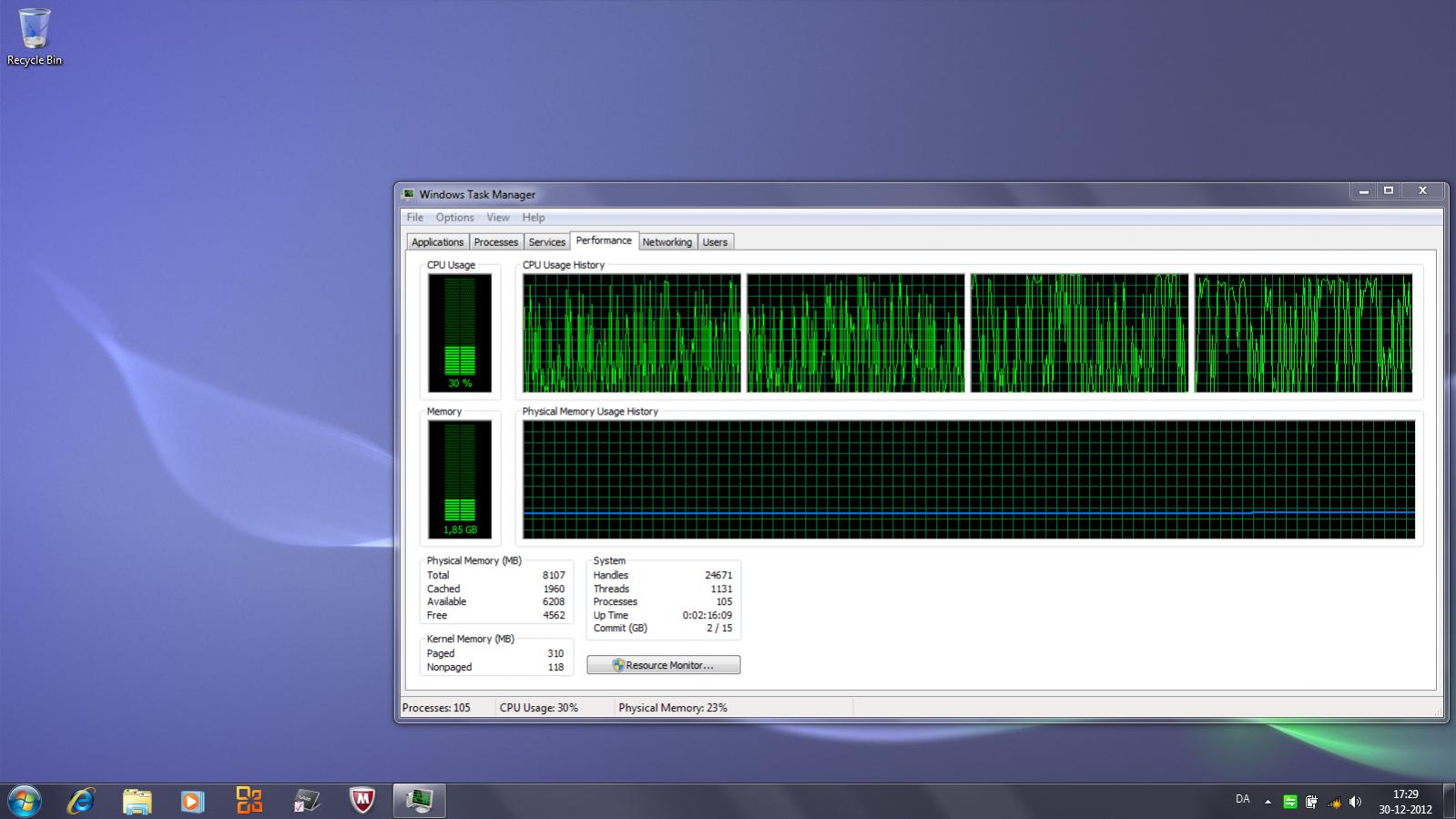Click status bar 'CPU Usage: 30%'
1456x819 pixels.
click(x=539, y=708)
